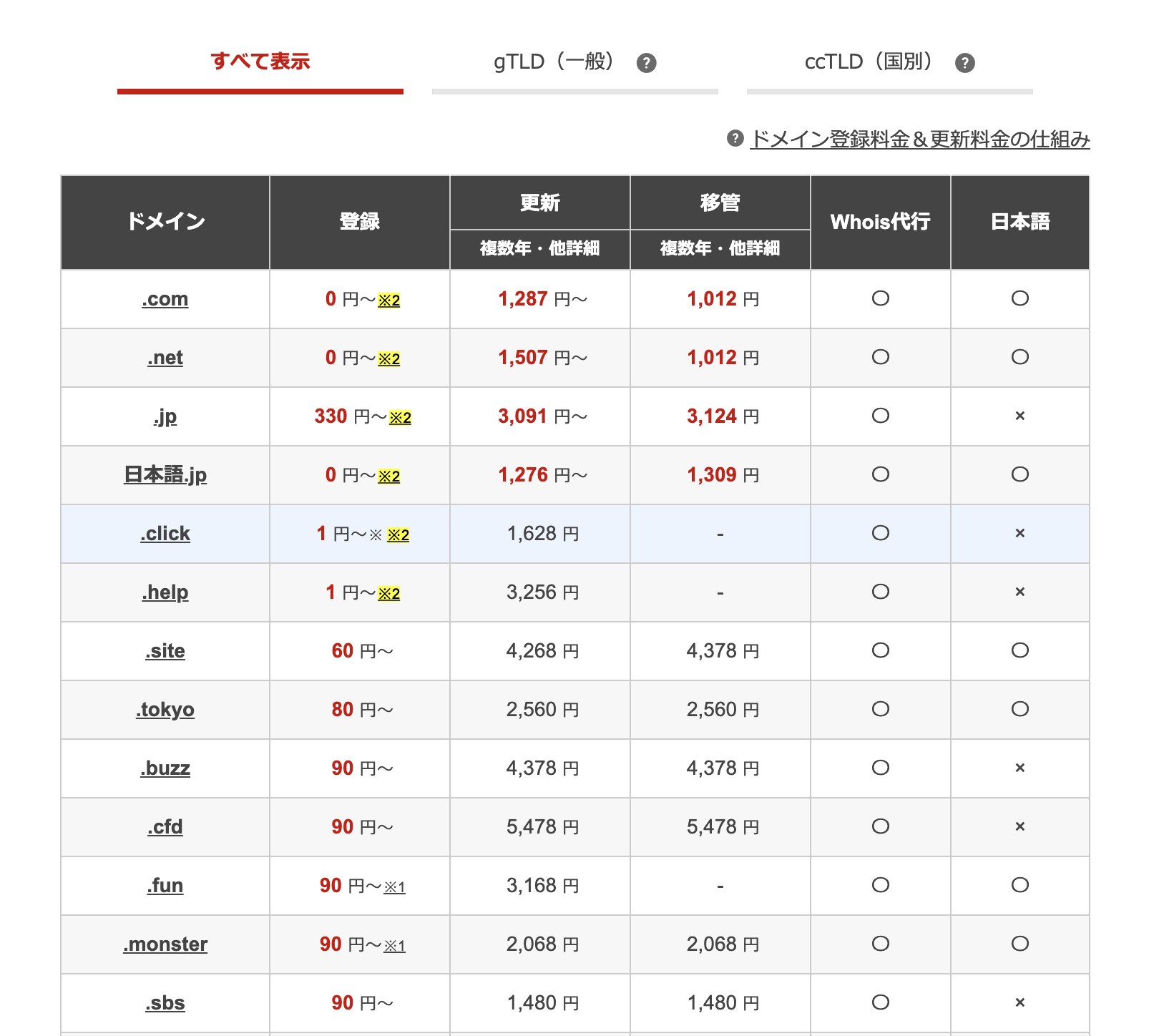
Task: Click question icon beside ドメイン登録料金 link
Action: click(x=735, y=138)
